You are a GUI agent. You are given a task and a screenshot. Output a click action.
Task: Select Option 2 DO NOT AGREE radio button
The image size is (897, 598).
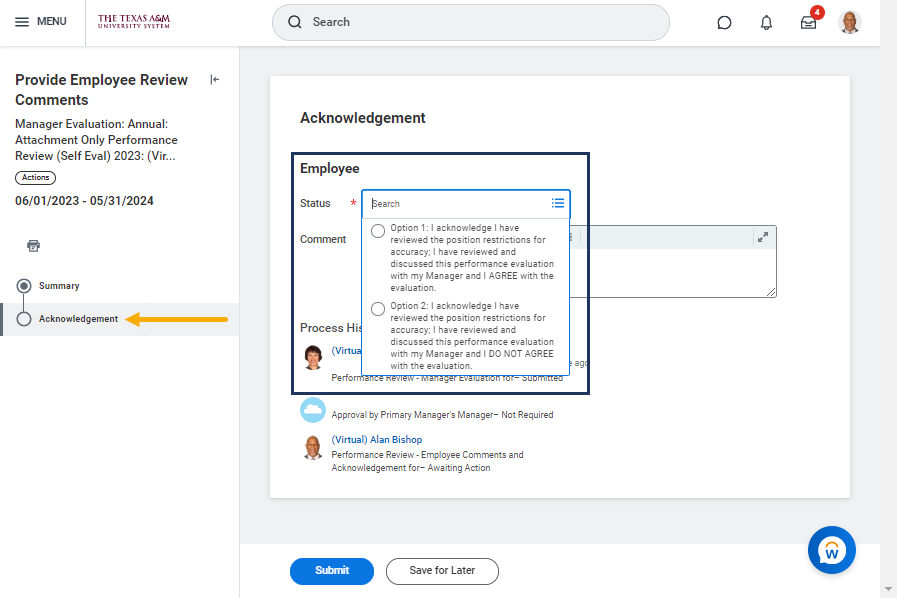pyautogui.click(x=378, y=309)
